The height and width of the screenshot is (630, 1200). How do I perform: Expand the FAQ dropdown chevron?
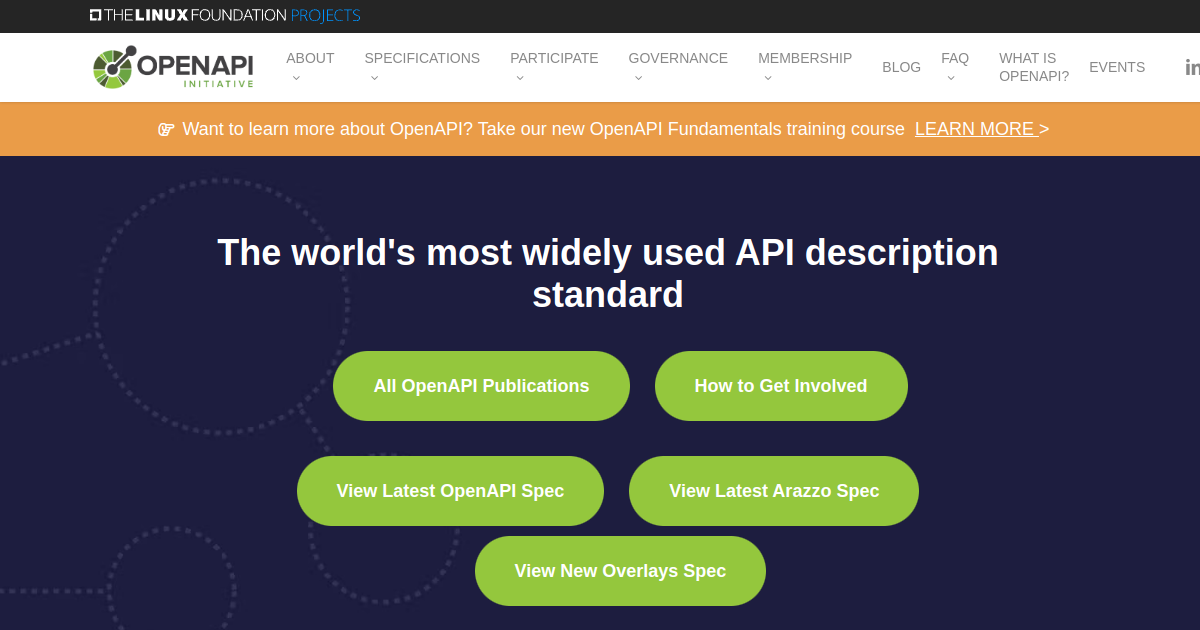coord(951,78)
